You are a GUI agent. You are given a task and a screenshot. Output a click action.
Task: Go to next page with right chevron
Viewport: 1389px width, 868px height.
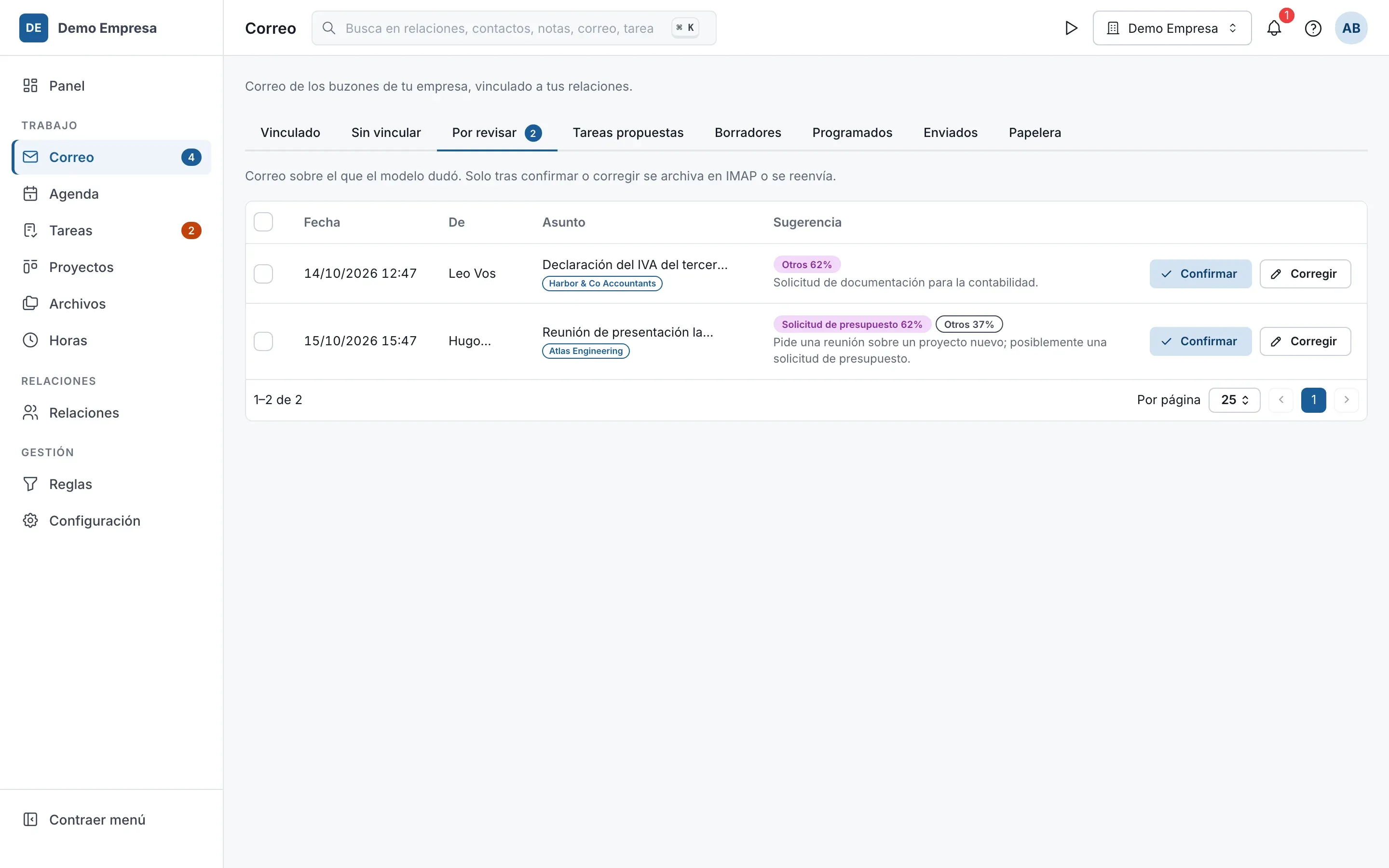[x=1347, y=400]
